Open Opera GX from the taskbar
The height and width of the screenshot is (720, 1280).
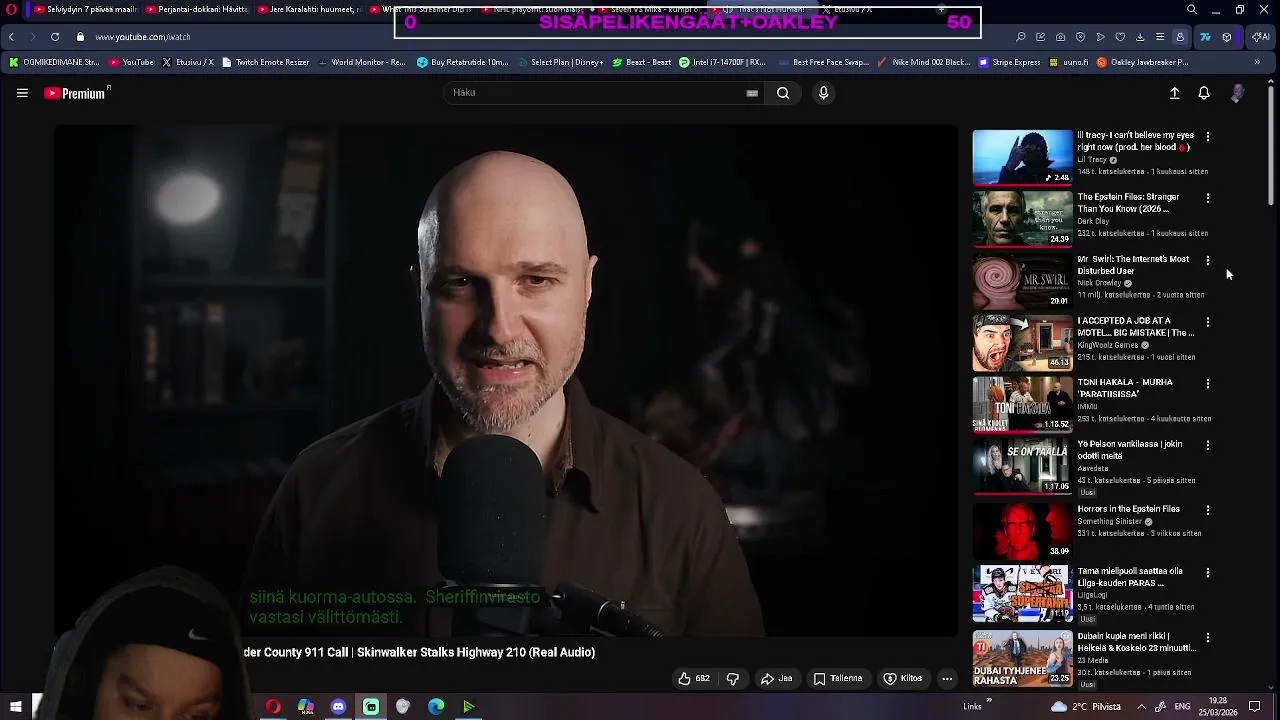(273, 707)
